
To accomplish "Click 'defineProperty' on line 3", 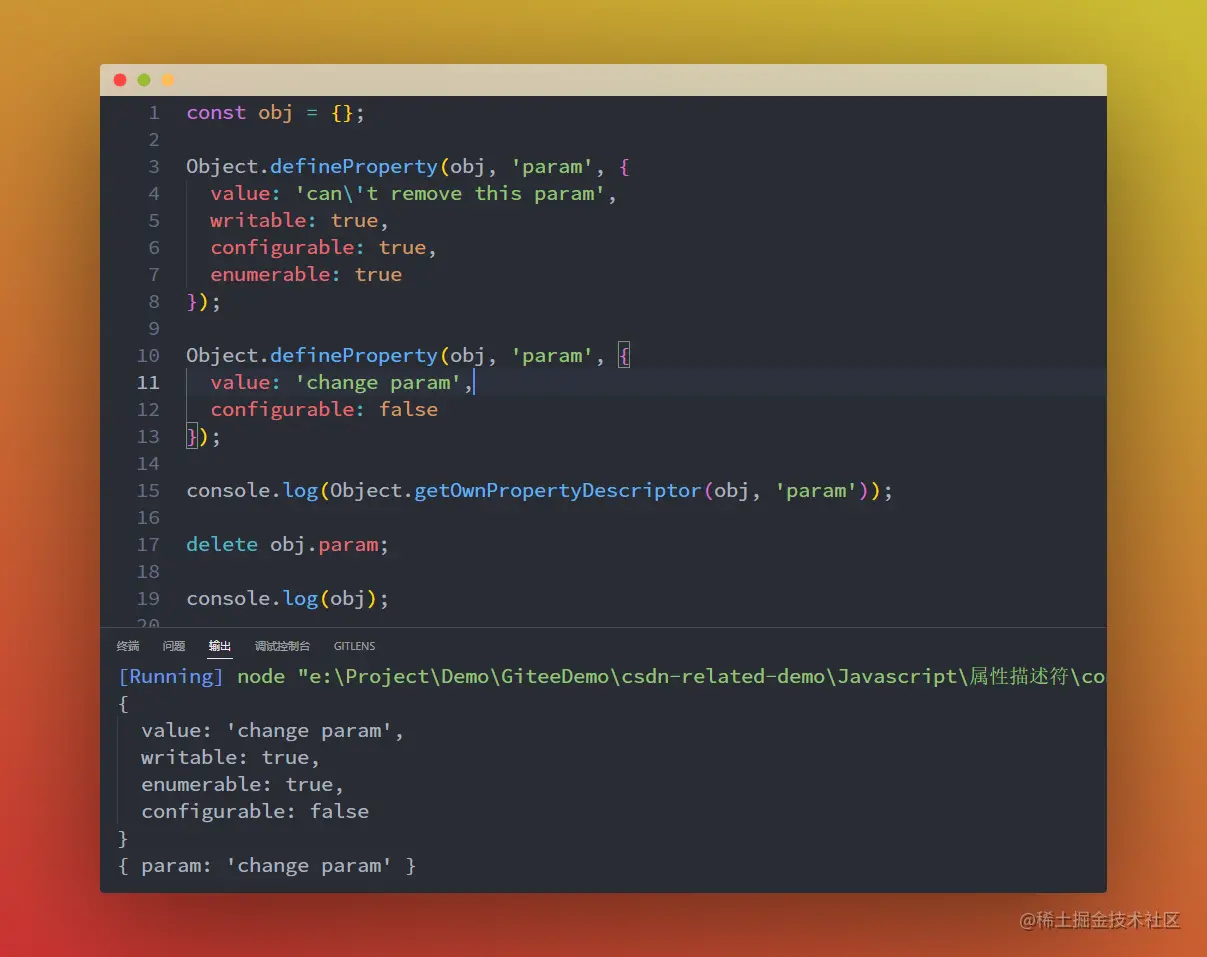I will pos(354,167).
